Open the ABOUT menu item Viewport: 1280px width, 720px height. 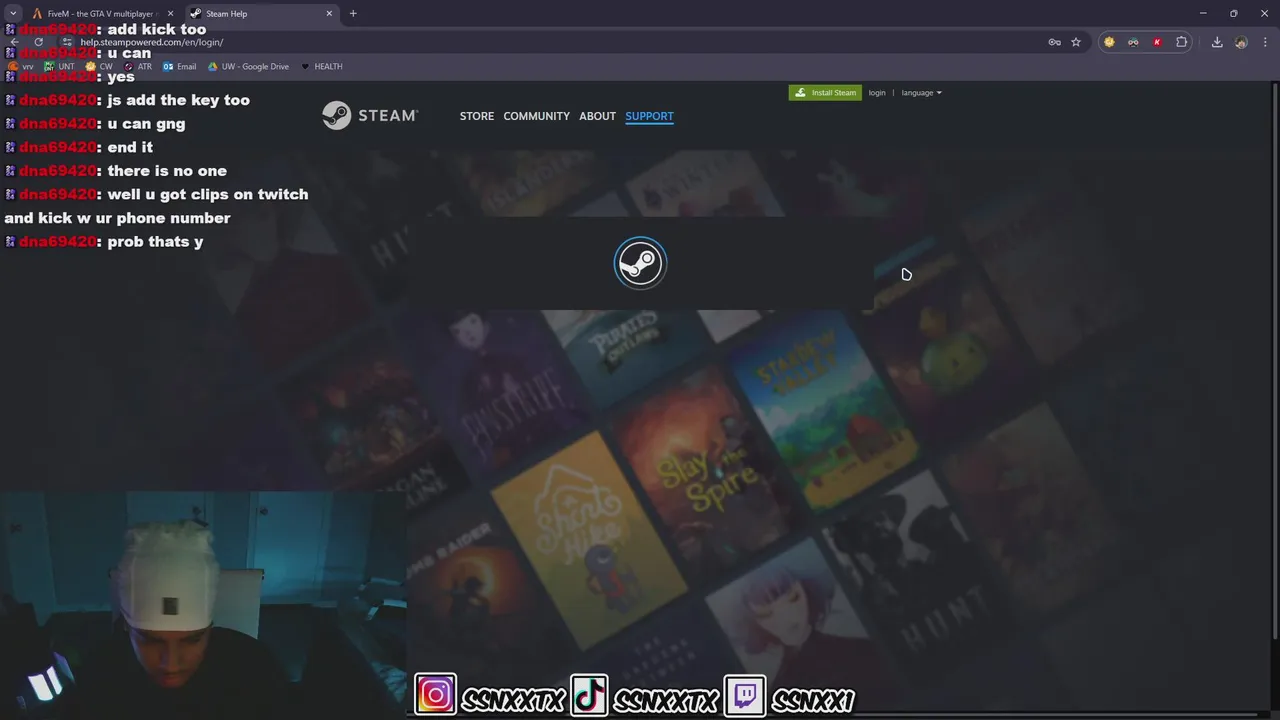point(597,116)
